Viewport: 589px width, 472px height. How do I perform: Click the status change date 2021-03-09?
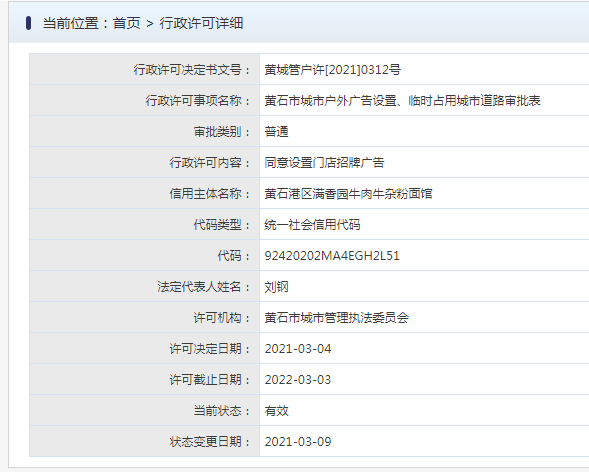pyautogui.click(x=298, y=442)
